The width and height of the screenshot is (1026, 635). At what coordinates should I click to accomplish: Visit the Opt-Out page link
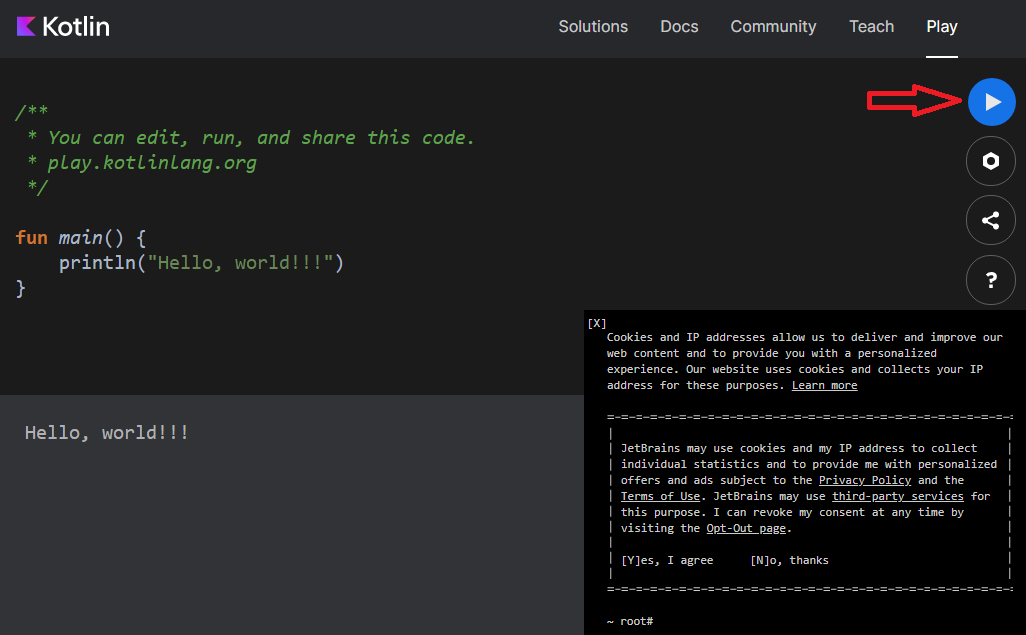[746, 528]
